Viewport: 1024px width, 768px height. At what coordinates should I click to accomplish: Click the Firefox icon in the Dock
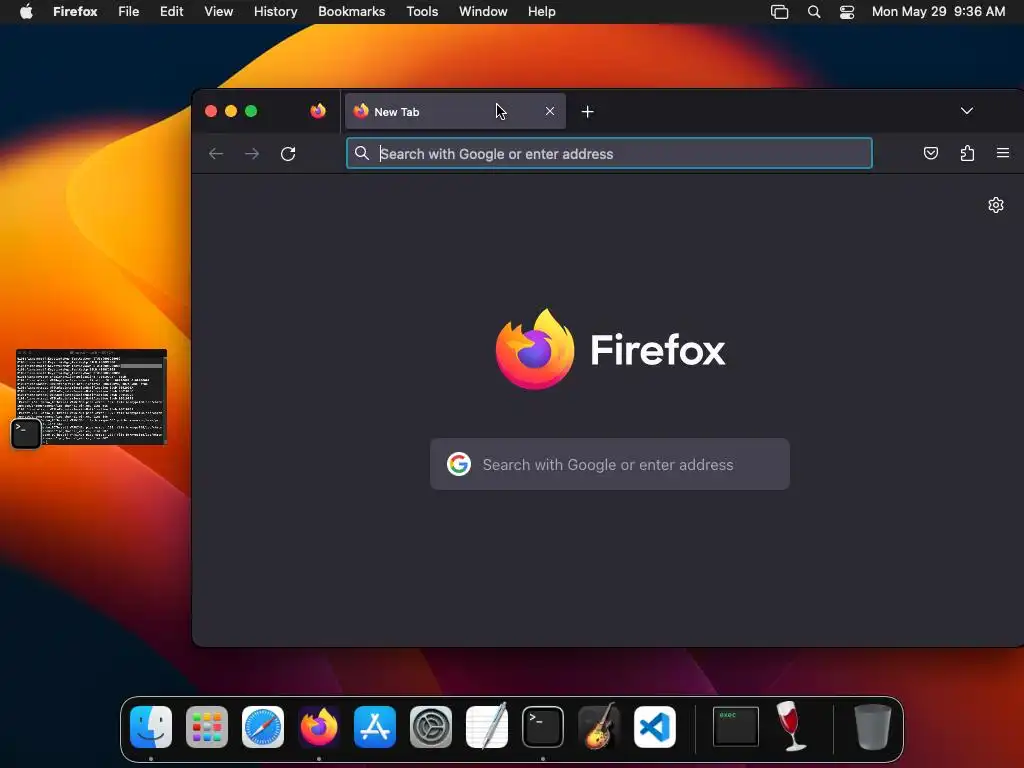coord(319,727)
